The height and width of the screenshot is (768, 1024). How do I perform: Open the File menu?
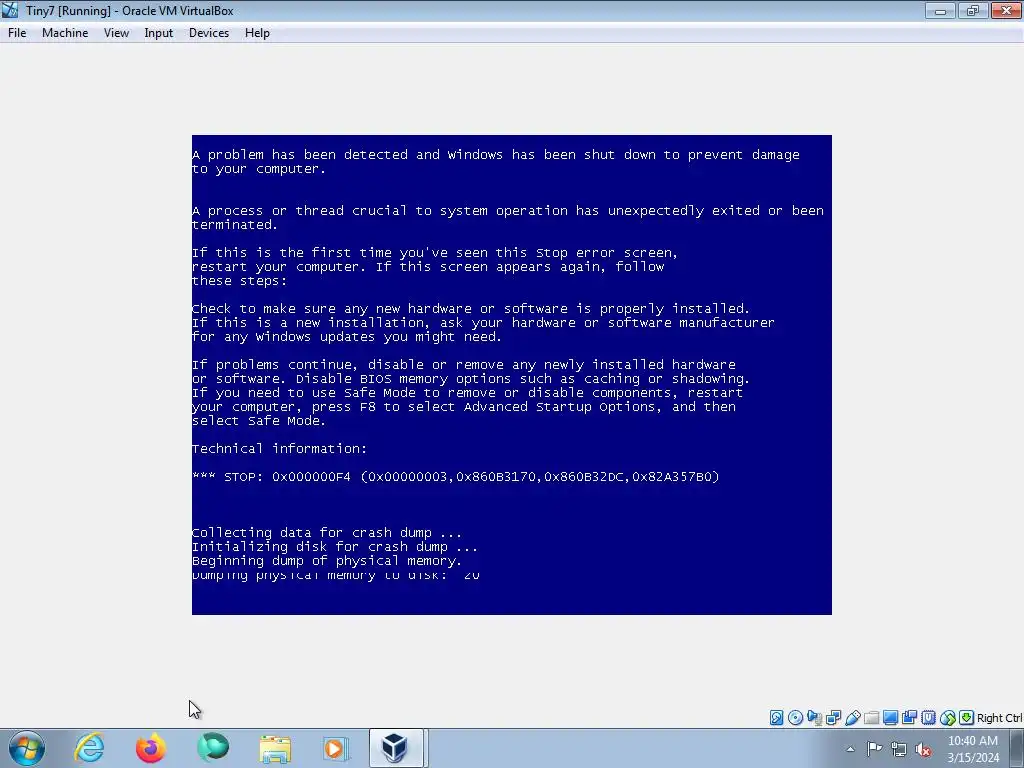click(x=17, y=33)
